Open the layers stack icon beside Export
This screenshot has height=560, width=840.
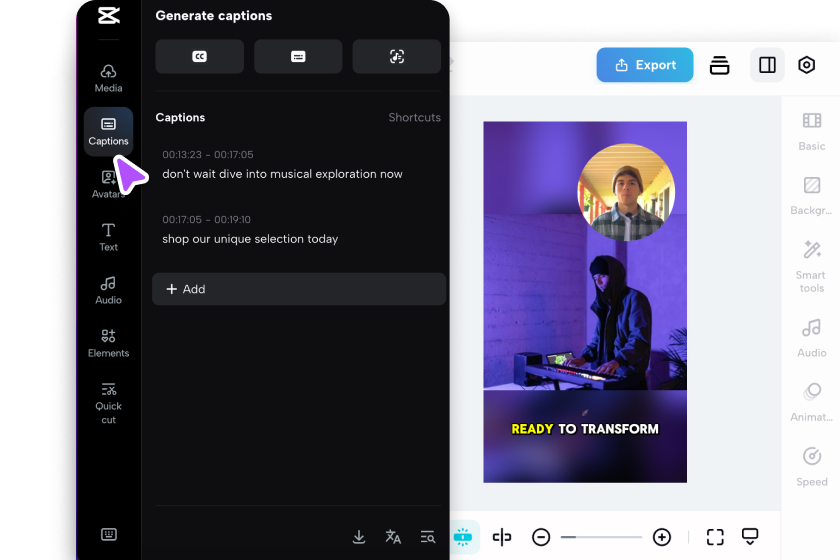pyautogui.click(x=719, y=65)
